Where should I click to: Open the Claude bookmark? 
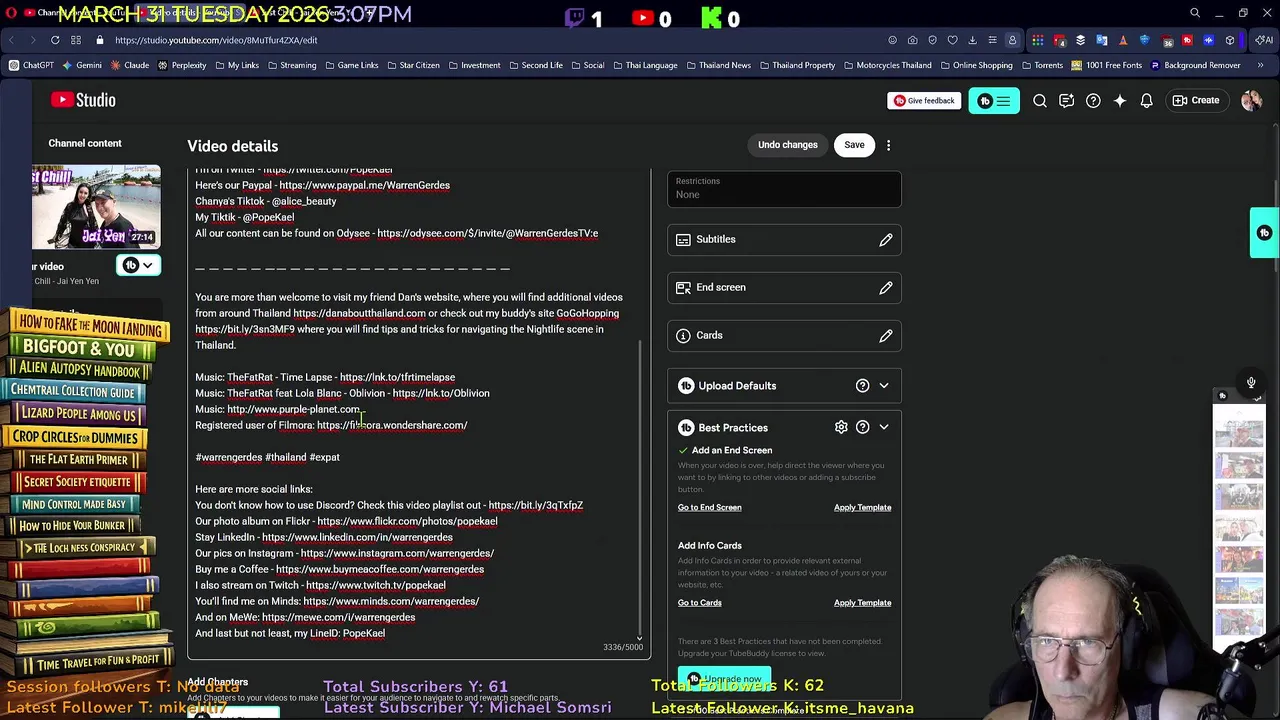pos(130,66)
